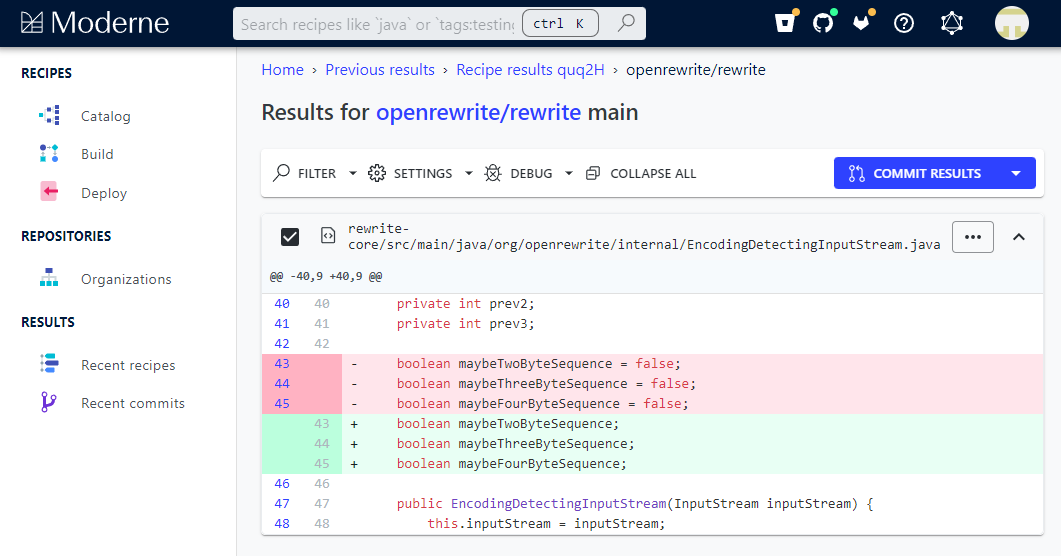Go to Recipe results quq2H breadcrumb
This screenshot has width=1061, height=556.
[x=530, y=70]
